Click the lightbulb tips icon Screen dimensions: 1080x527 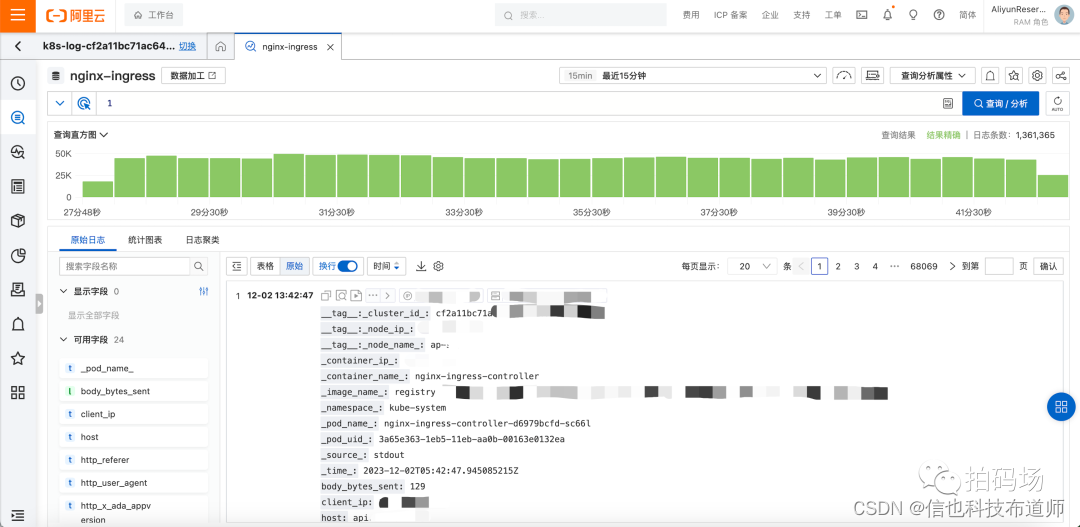tap(913, 15)
